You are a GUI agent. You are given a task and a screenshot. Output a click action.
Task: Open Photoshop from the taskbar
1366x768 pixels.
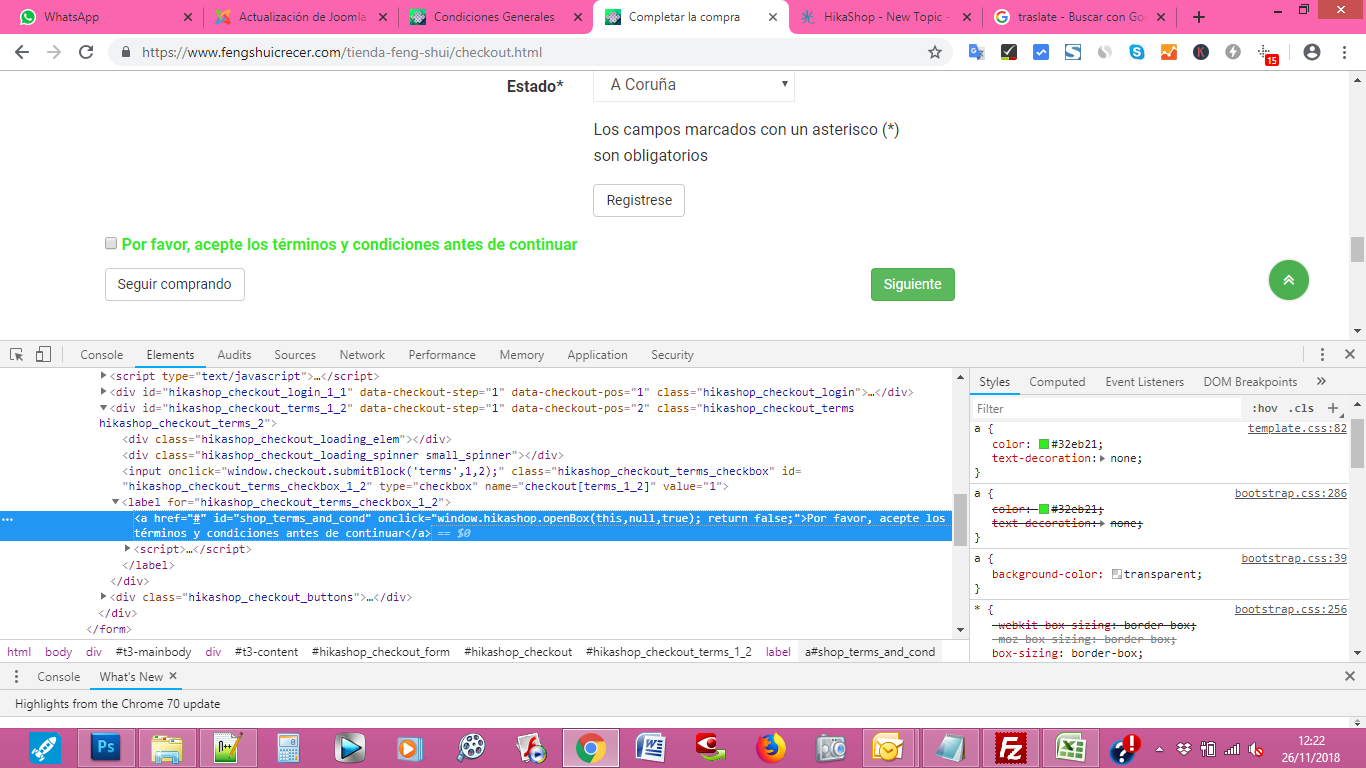[x=105, y=747]
